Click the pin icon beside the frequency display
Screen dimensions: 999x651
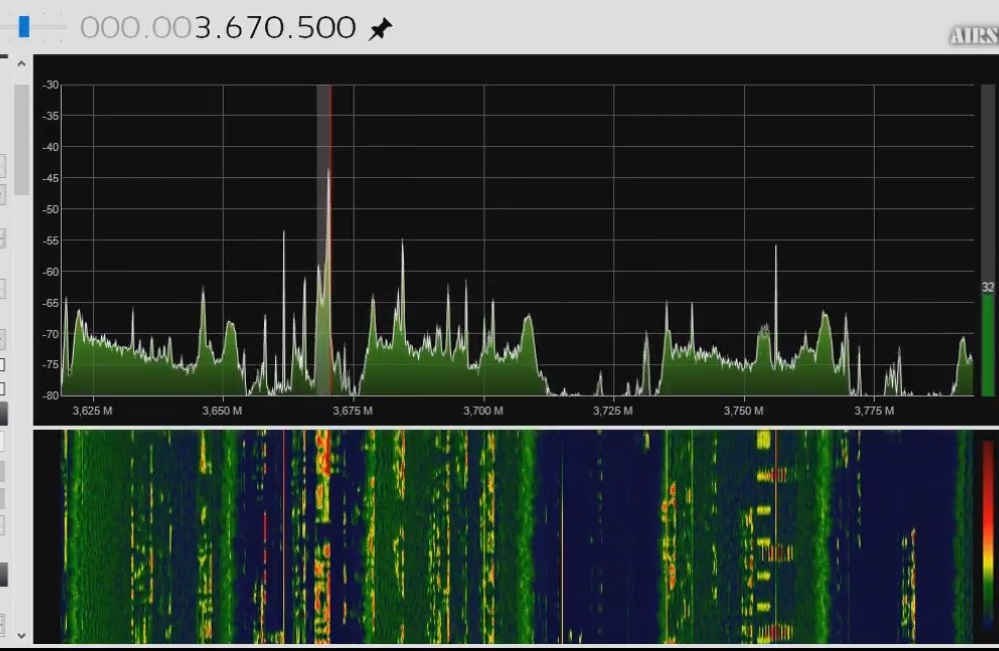380,29
